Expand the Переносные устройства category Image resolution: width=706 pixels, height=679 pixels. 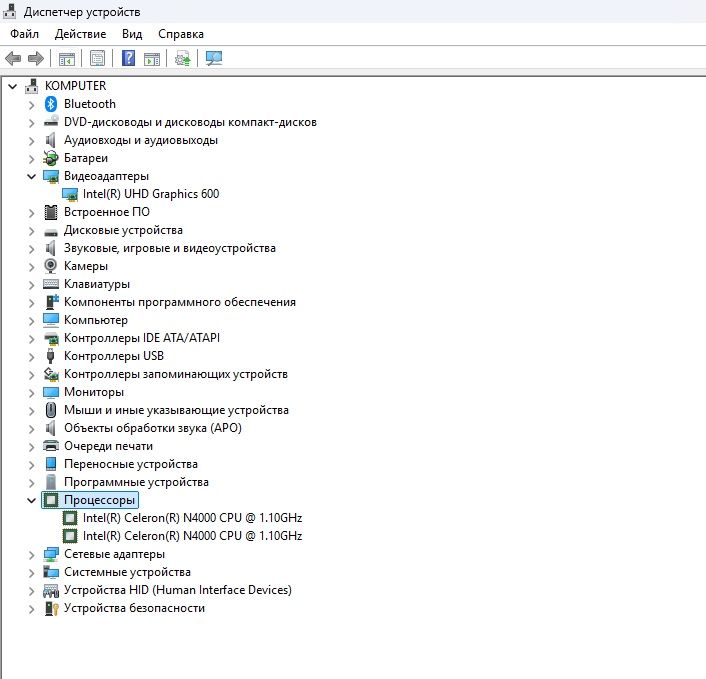point(31,465)
